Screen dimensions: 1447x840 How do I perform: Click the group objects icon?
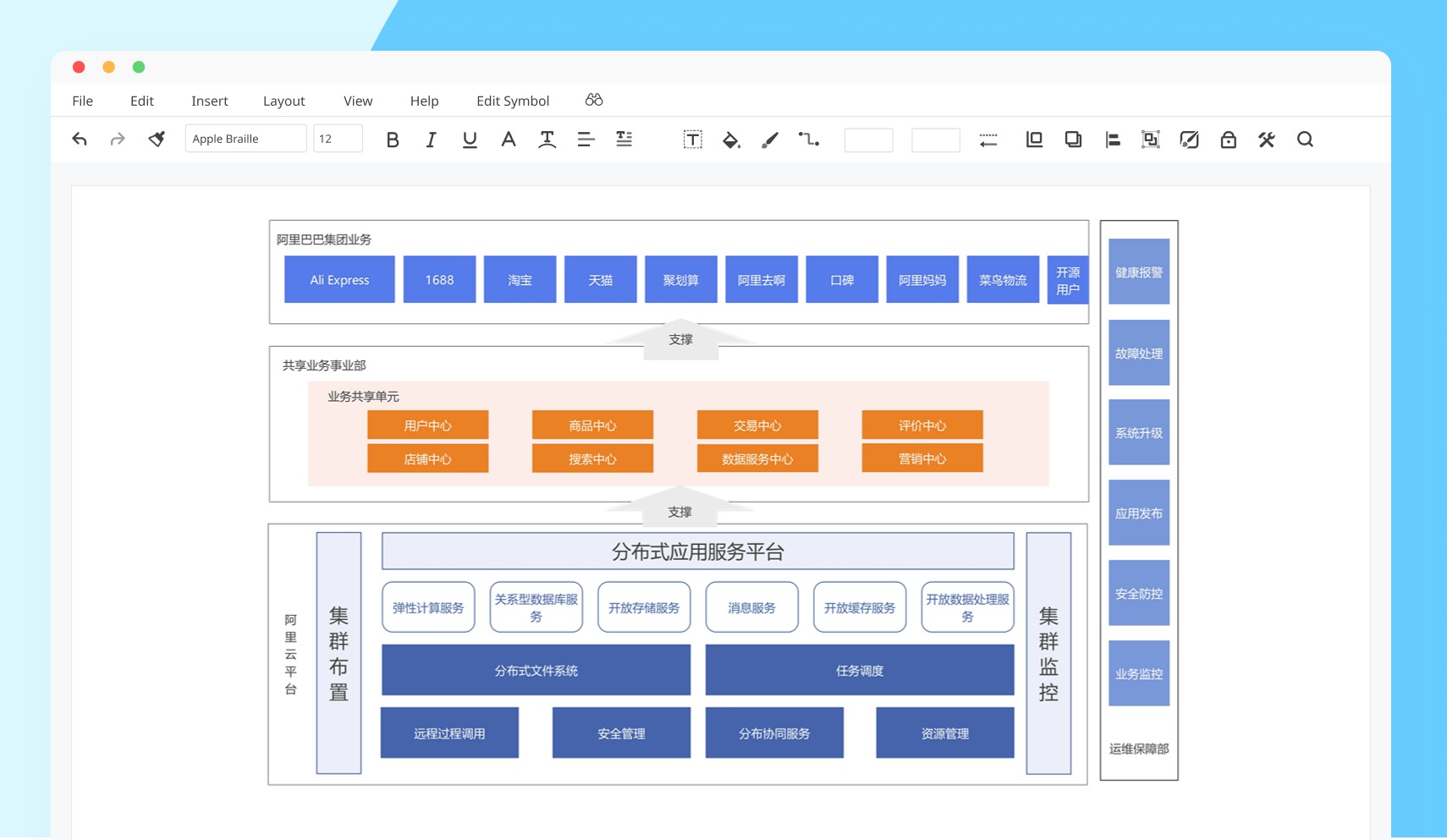[x=1151, y=140]
